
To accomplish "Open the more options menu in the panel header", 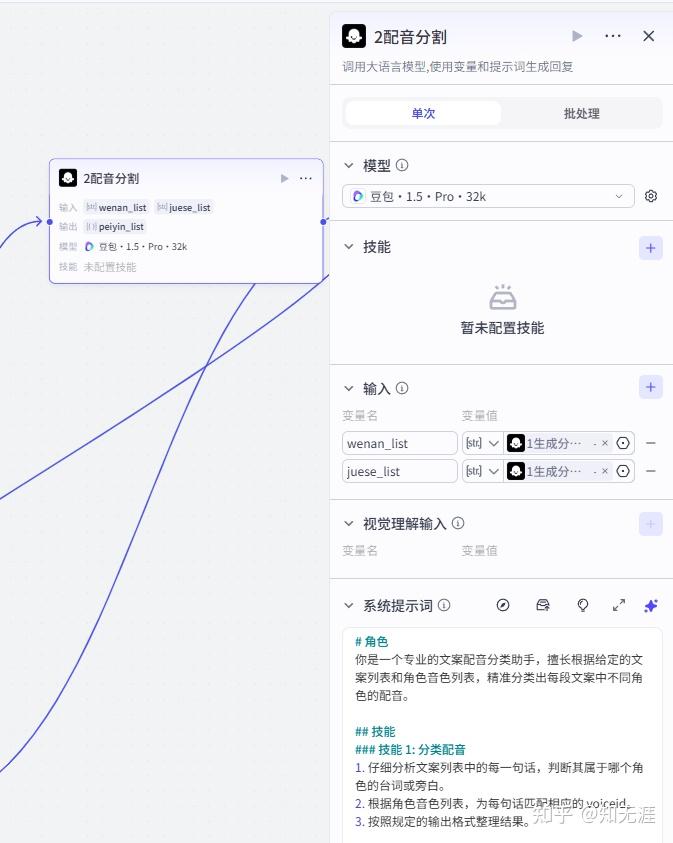I will (613, 36).
